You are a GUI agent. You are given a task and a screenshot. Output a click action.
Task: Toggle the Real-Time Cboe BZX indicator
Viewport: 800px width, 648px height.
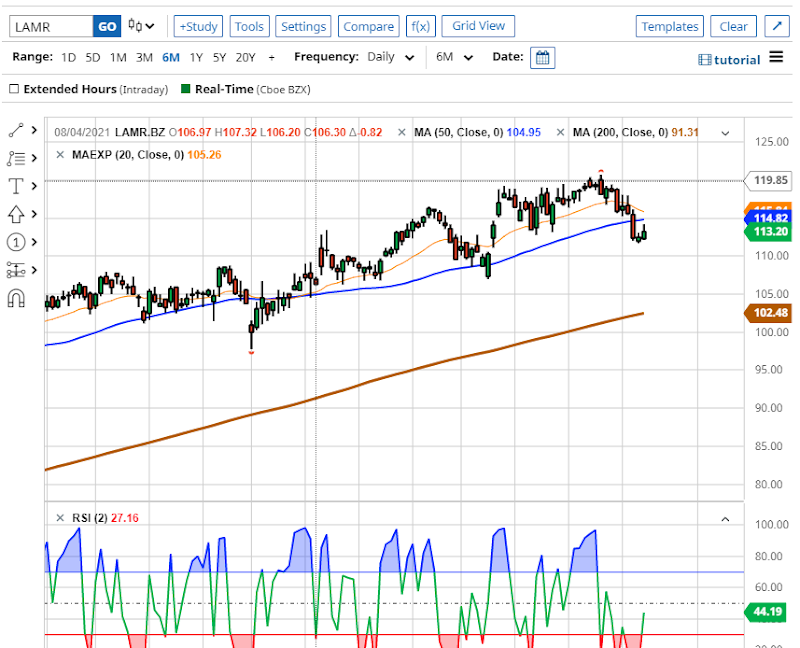pyautogui.click(x=186, y=89)
